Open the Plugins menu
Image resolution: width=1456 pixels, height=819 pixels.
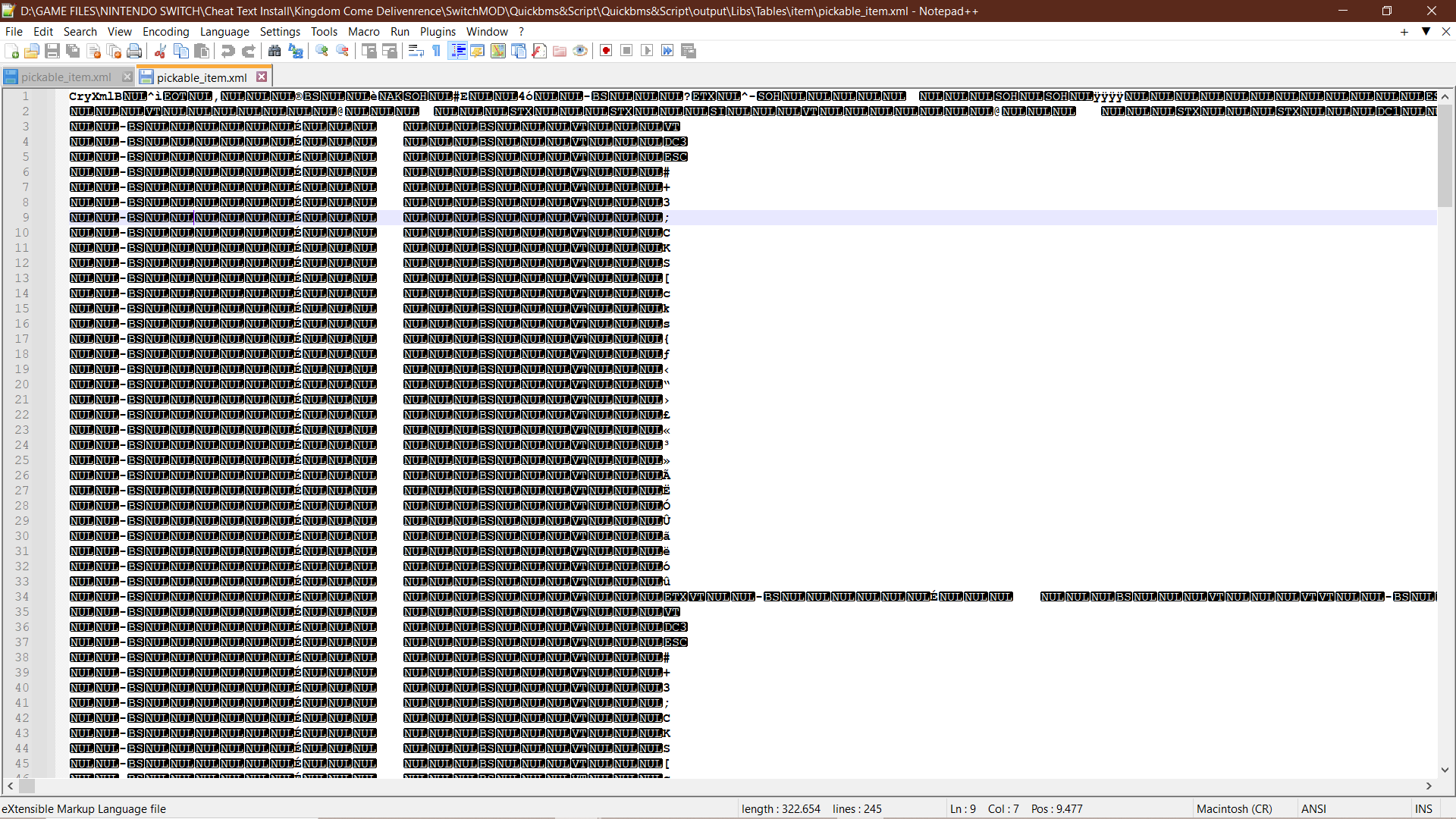tap(438, 31)
